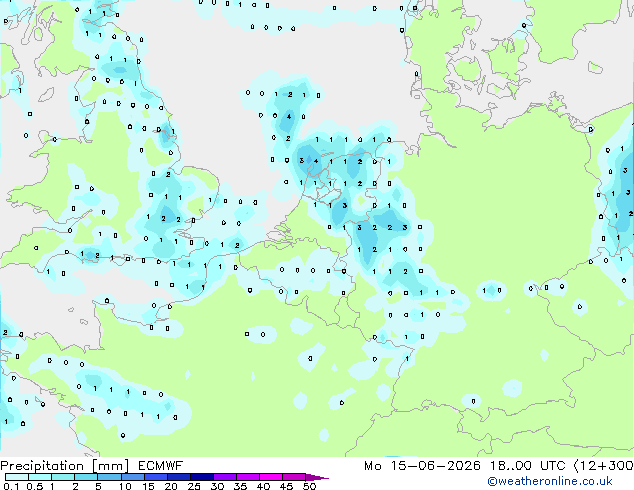
Task: Pick the 30–35 mm violet legend swatch
Action: pyautogui.click(x=225, y=477)
